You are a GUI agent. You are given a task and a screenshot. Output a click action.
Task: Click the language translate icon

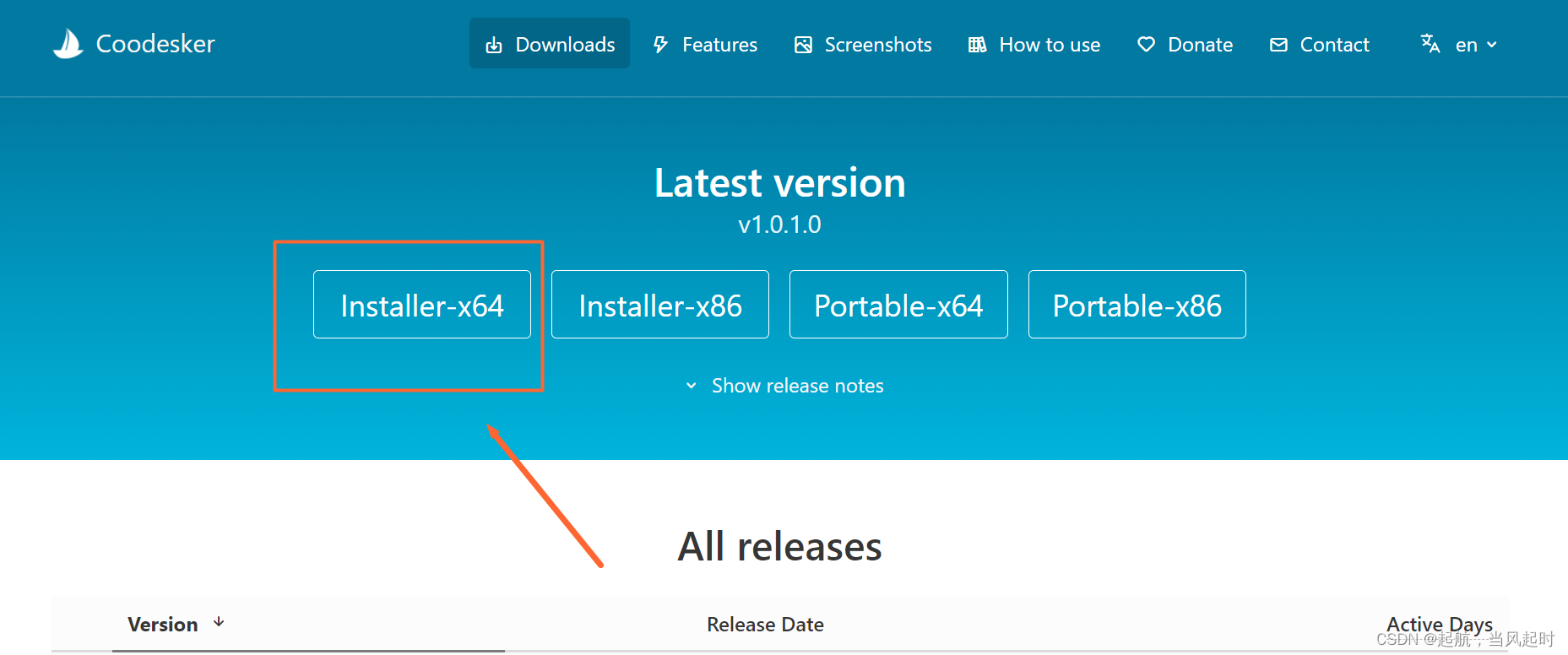[x=1430, y=44]
